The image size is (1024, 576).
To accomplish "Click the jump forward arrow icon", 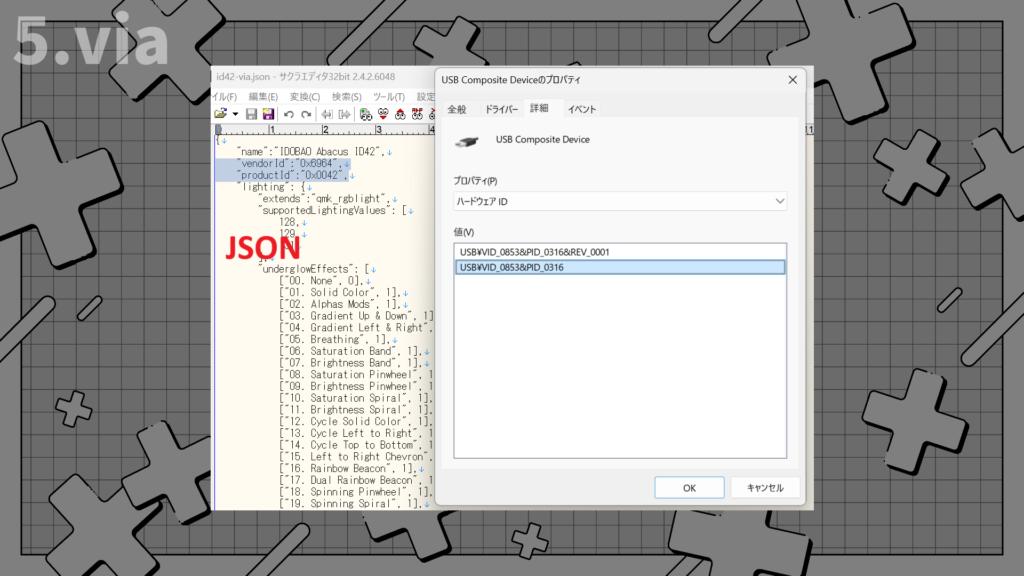I will (x=342, y=114).
